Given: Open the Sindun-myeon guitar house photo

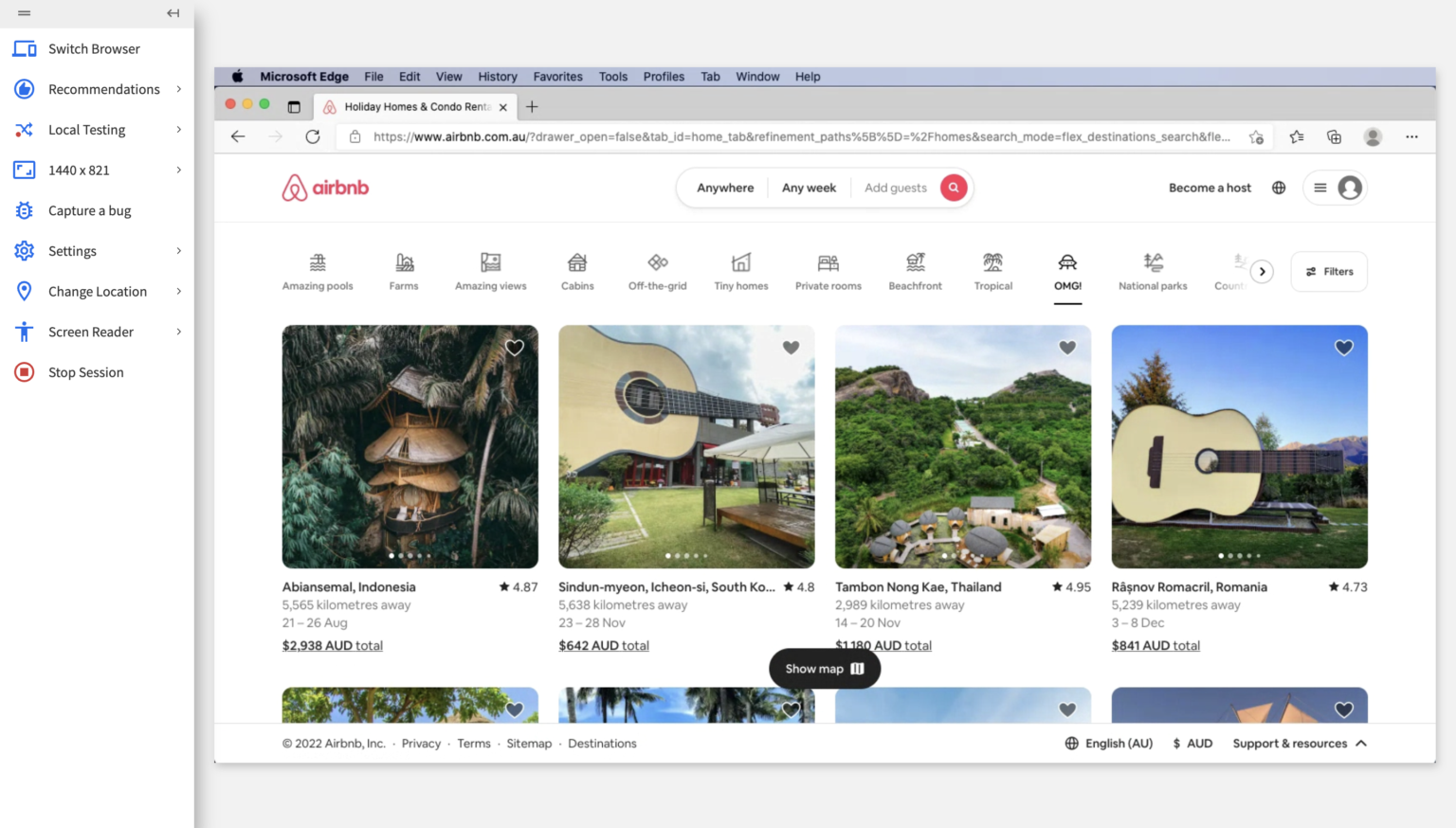Looking at the screenshot, I should 686,446.
